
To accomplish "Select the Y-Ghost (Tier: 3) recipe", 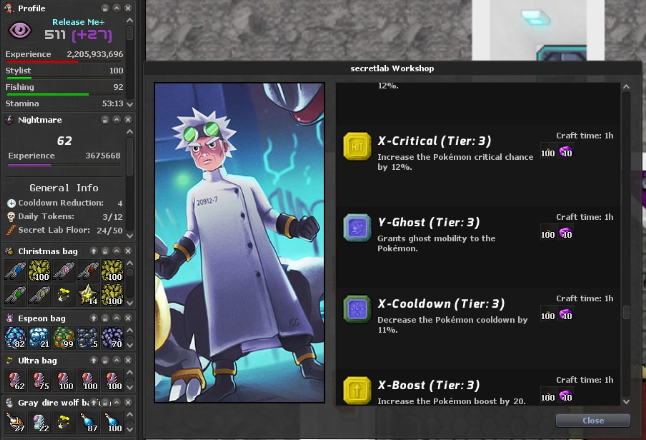I will tap(478, 247).
